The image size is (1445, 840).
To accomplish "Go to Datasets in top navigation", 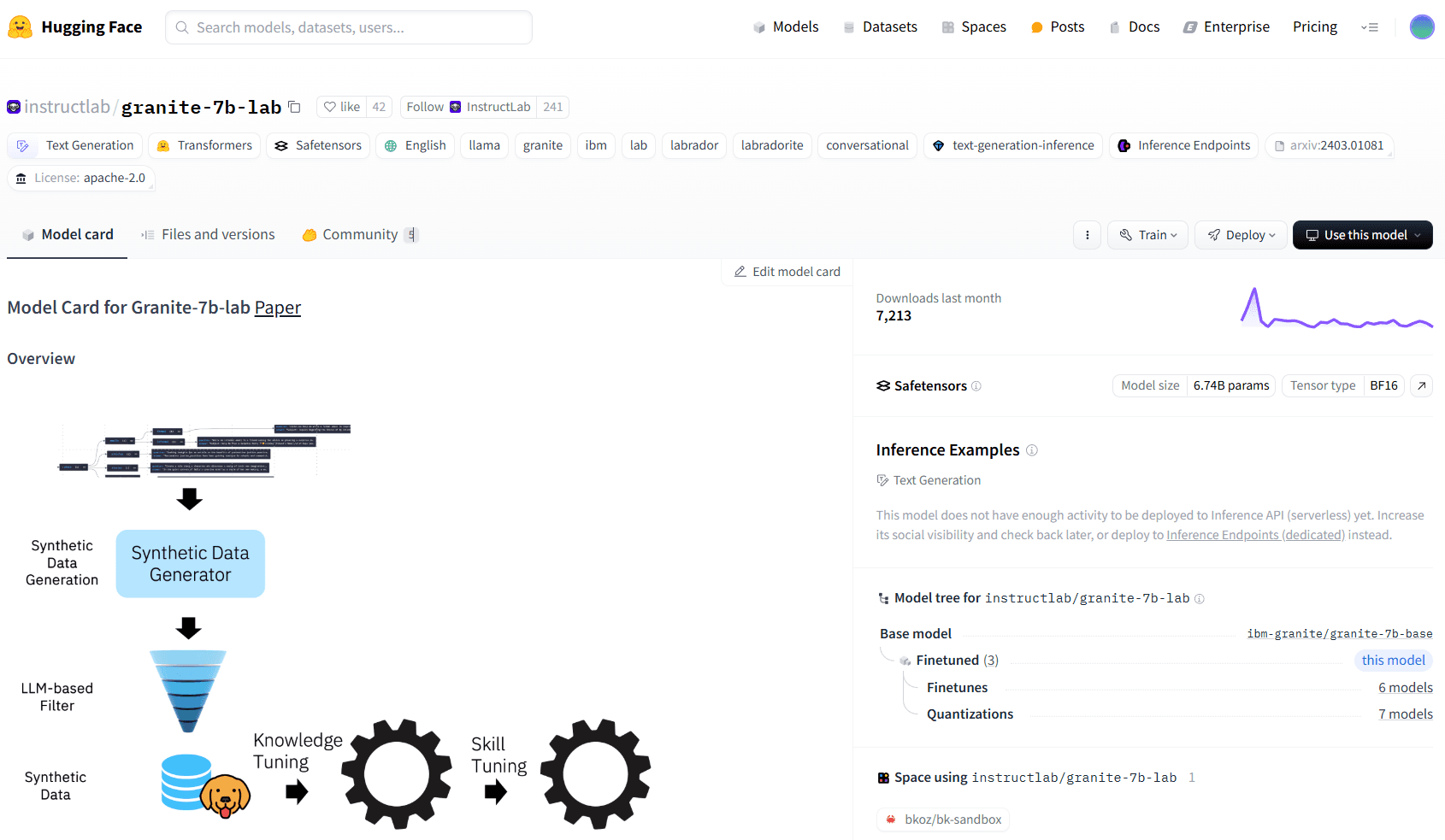I will 880,27.
